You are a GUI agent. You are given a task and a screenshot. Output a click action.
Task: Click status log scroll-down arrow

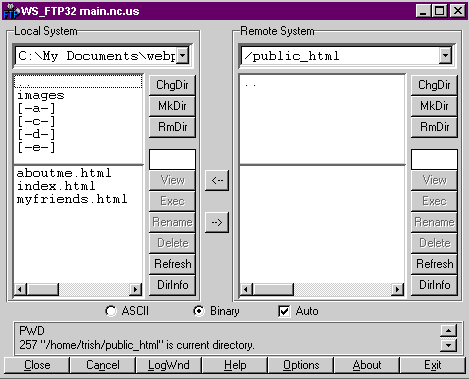[x=448, y=345]
